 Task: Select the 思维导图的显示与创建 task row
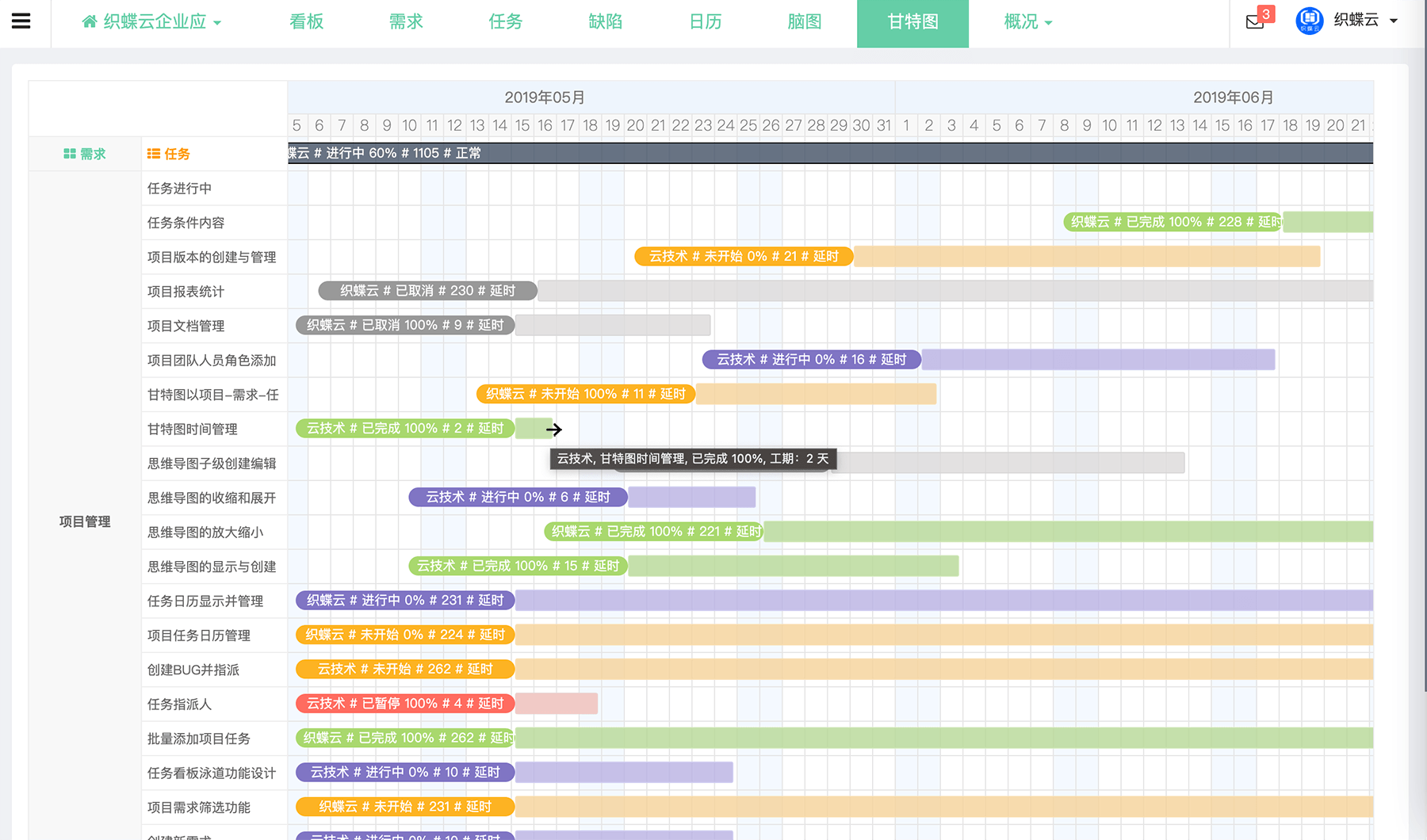click(x=214, y=567)
